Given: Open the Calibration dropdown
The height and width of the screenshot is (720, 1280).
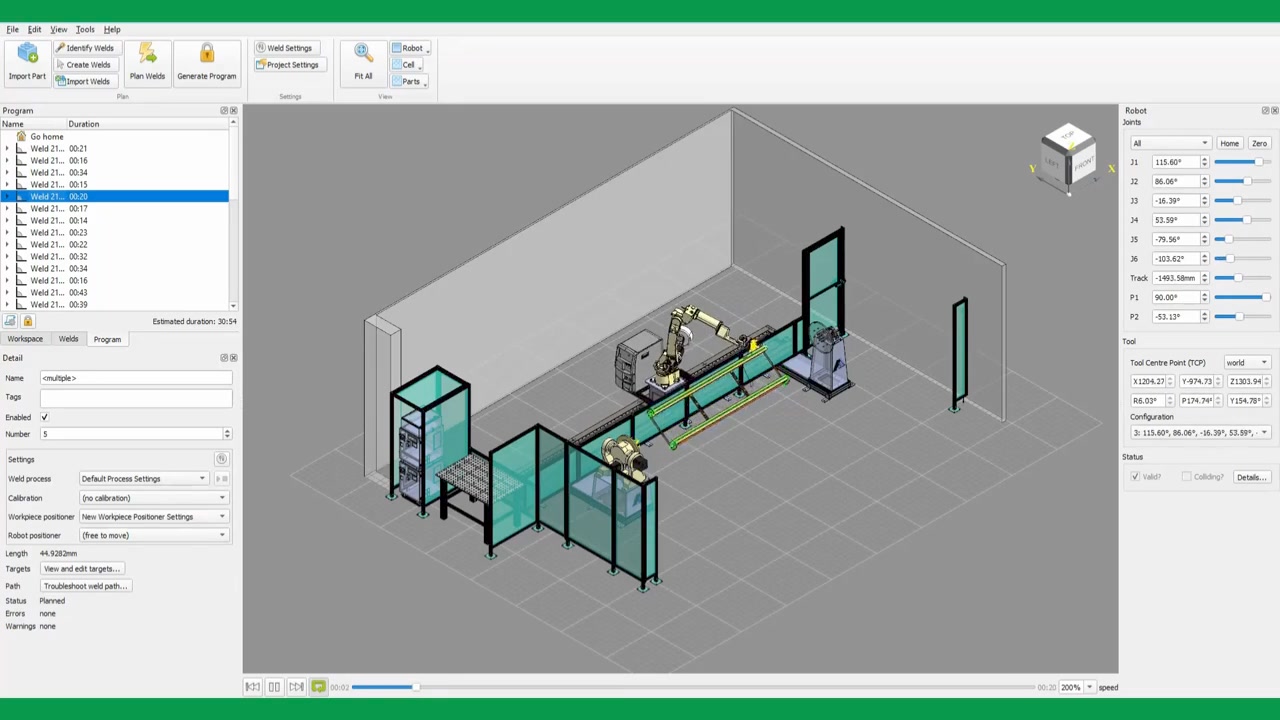Looking at the screenshot, I should click(x=154, y=498).
